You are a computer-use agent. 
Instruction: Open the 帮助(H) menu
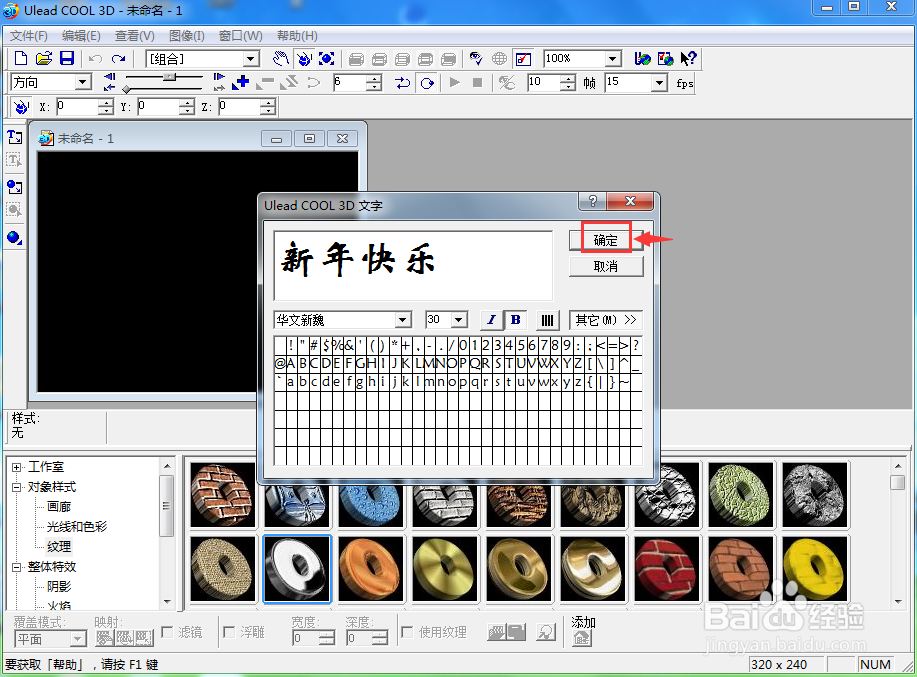297,36
